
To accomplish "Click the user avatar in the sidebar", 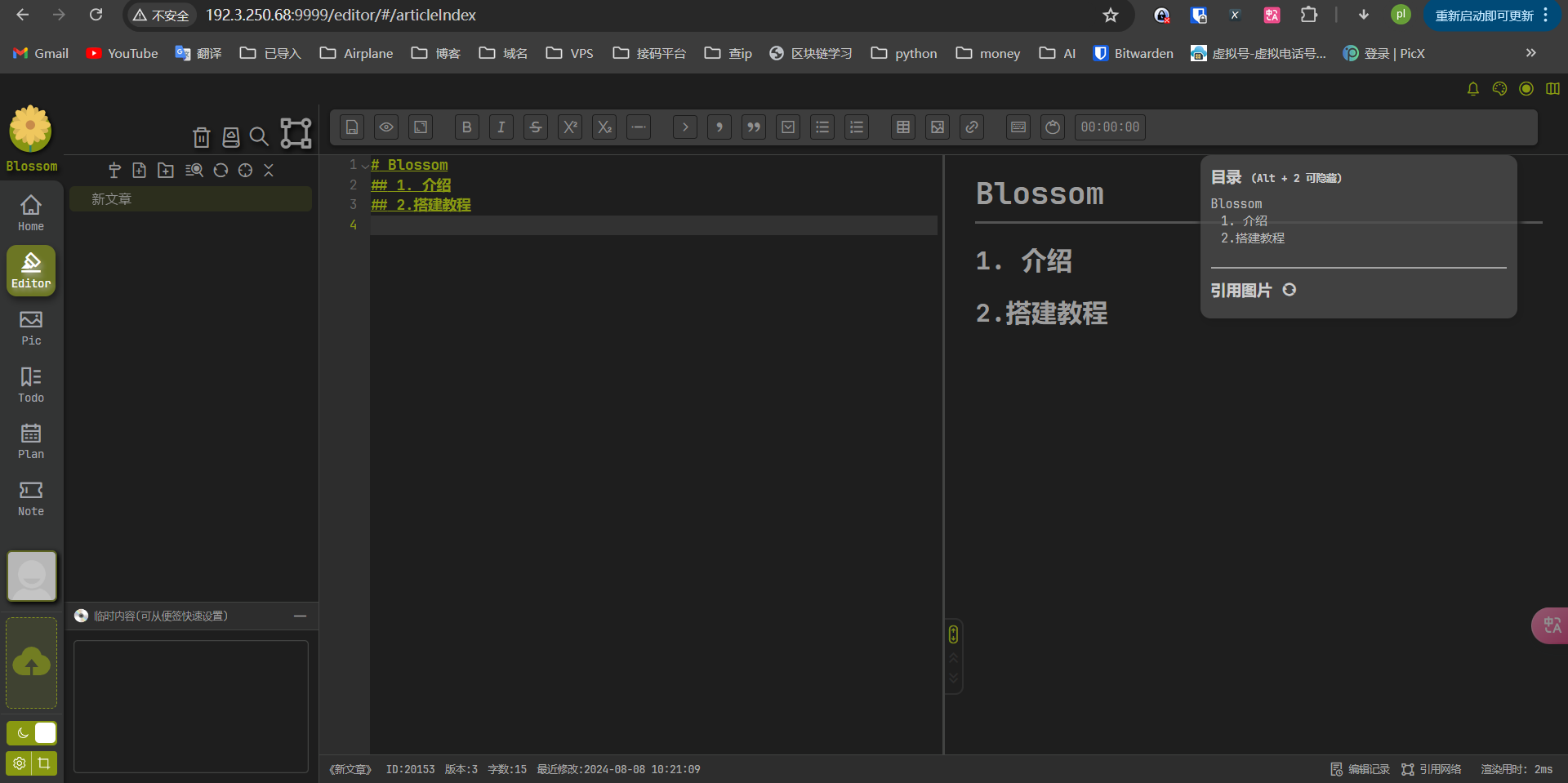I will 32,576.
